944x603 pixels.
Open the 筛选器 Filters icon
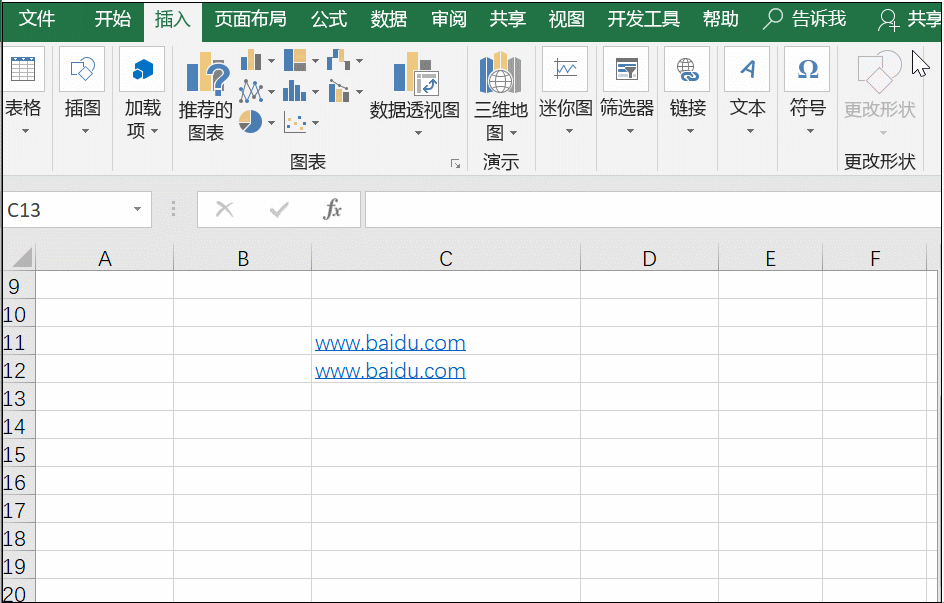pos(626,70)
